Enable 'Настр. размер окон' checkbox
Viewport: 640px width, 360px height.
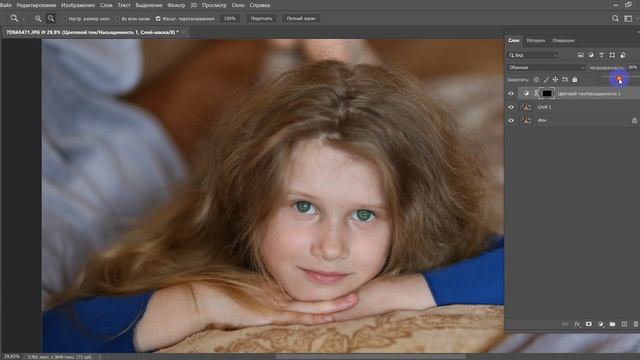tap(64, 19)
